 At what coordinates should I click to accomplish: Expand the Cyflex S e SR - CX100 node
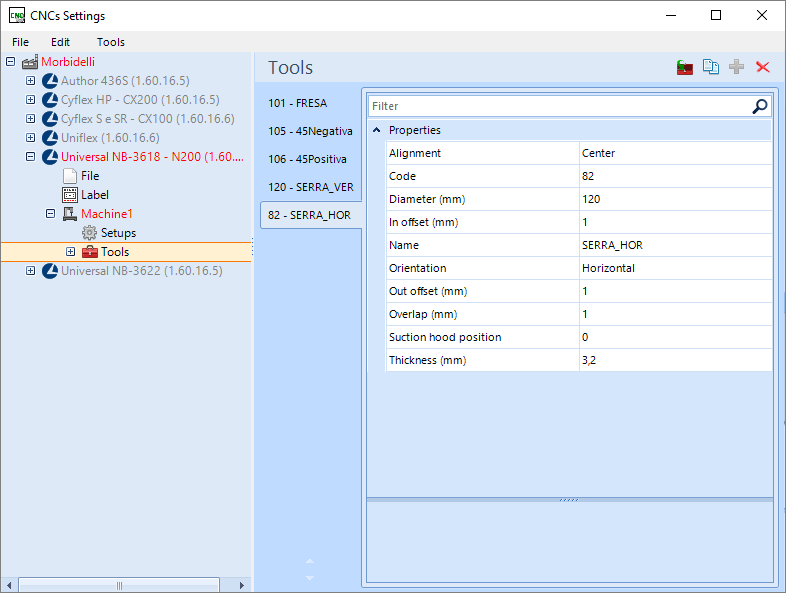click(x=31, y=119)
